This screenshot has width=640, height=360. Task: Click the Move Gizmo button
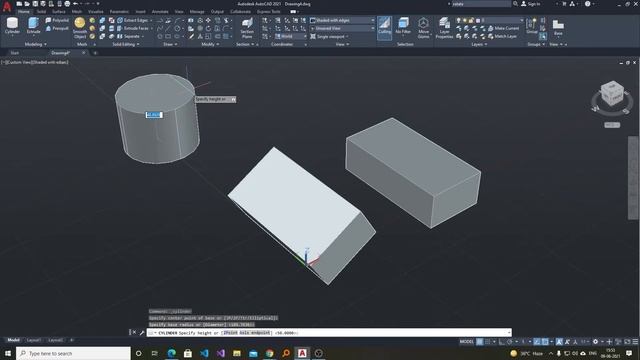coord(423,28)
